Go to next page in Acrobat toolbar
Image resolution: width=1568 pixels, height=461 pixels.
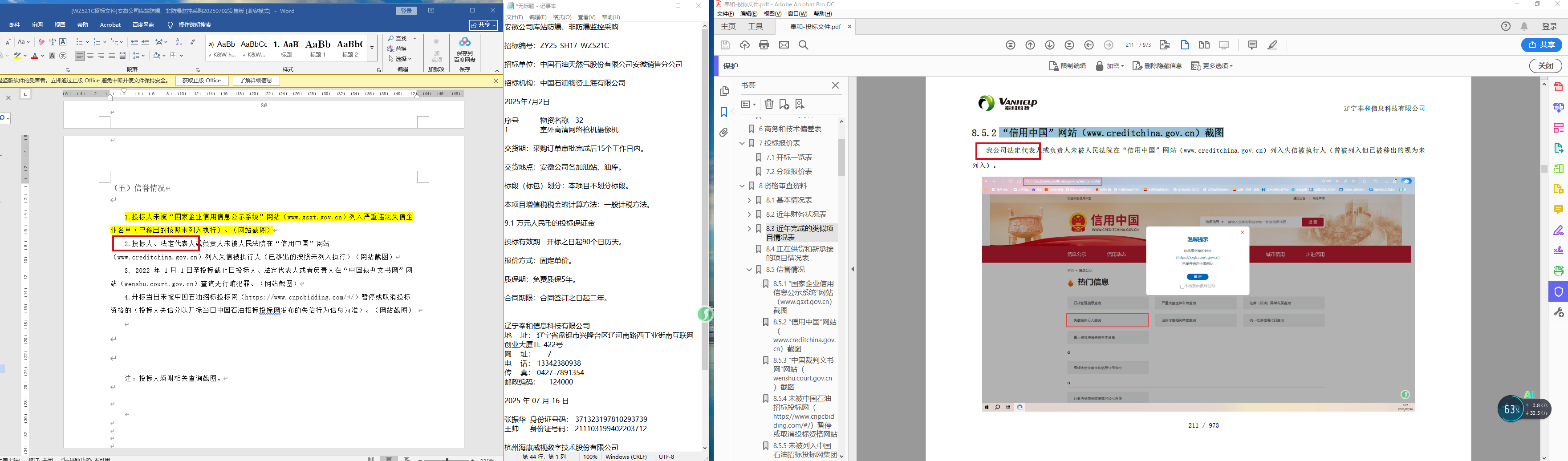click(x=1050, y=45)
